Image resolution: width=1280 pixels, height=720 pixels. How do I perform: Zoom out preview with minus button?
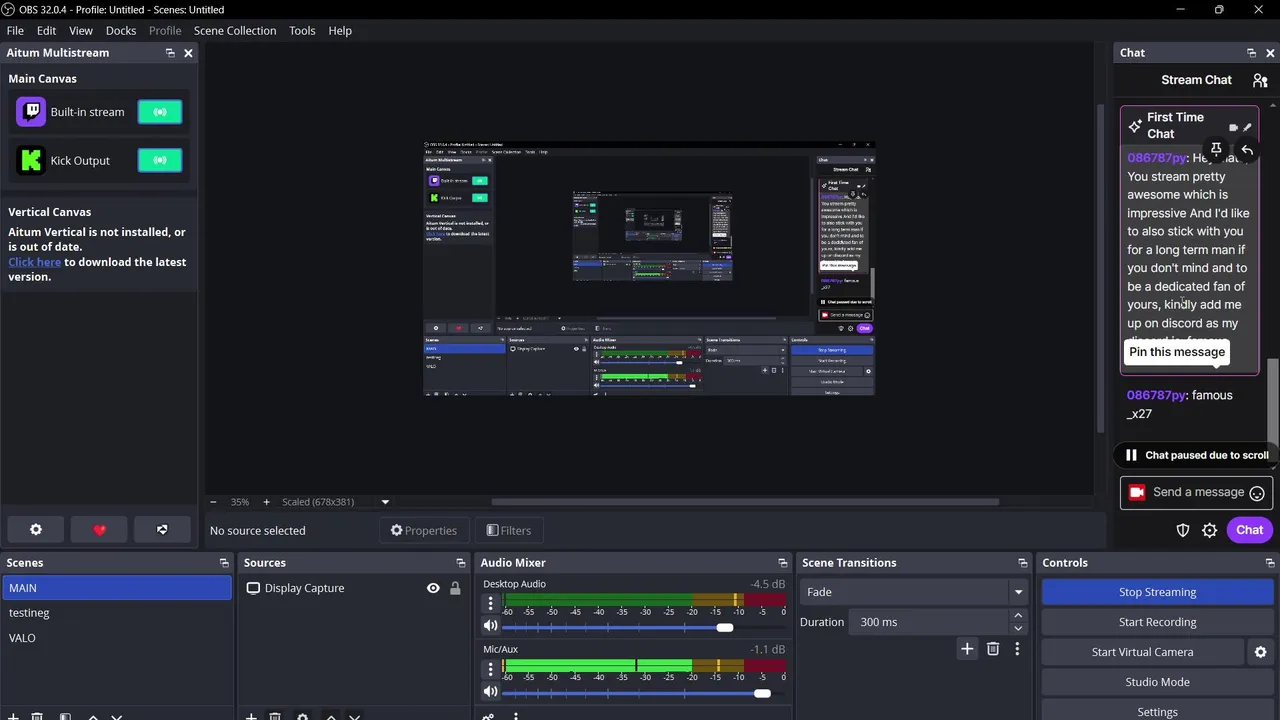pos(212,502)
